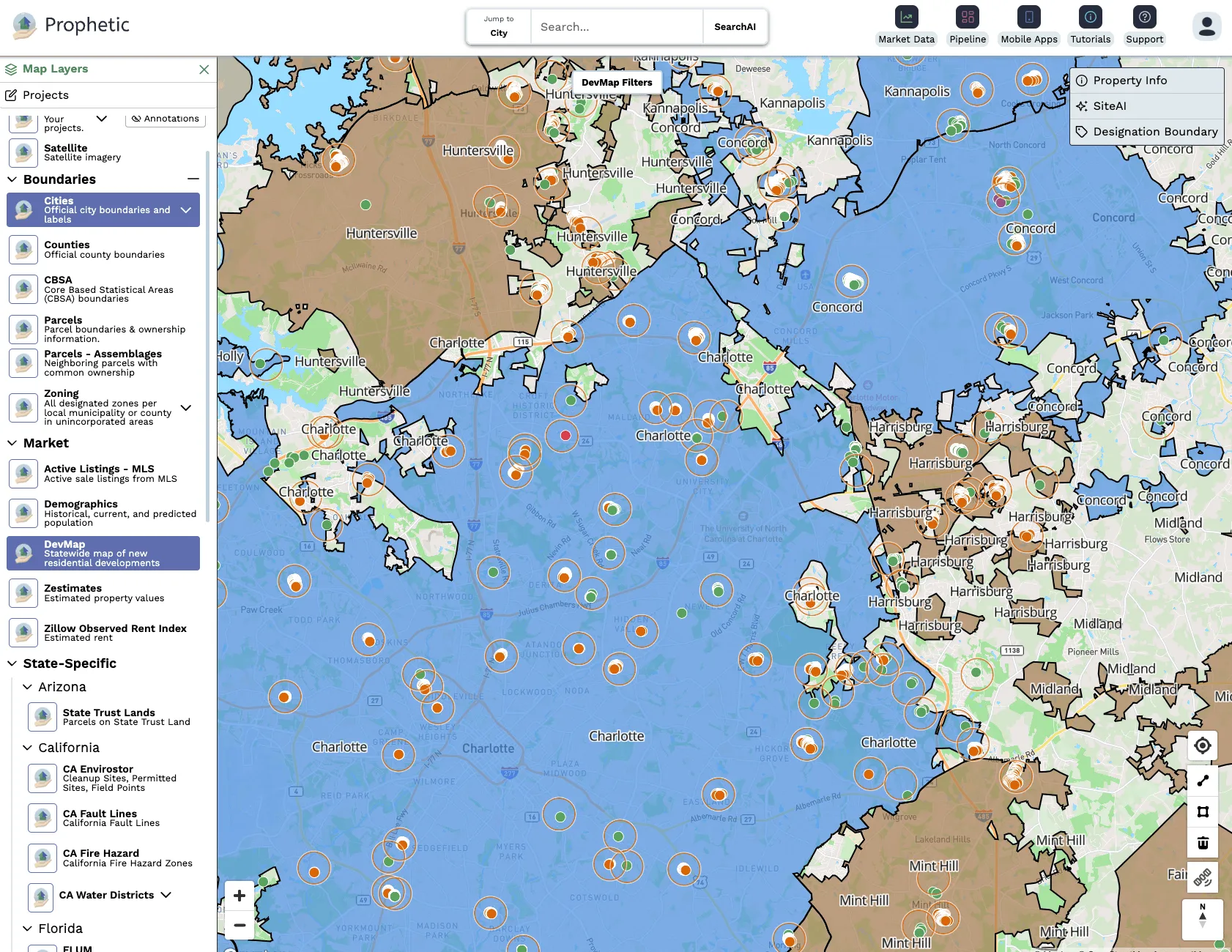This screenshot has height=952, width=1232.
Task: Open the Tutorials info icon
Action: pos(1091,17)
